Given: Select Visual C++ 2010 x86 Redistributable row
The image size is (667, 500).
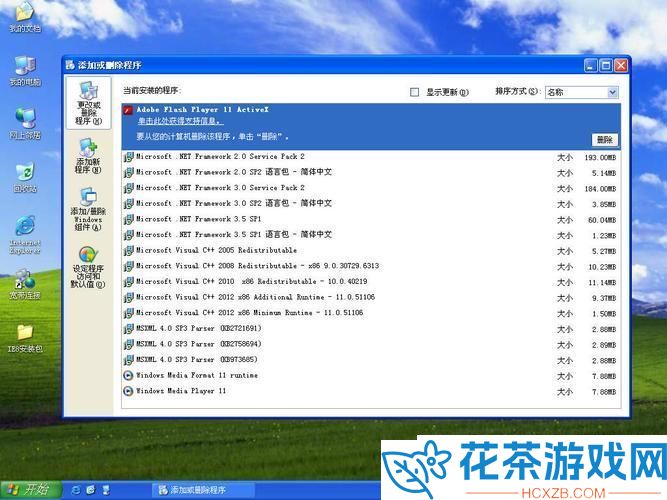Looking at the screenshot, I should [371, 282].
